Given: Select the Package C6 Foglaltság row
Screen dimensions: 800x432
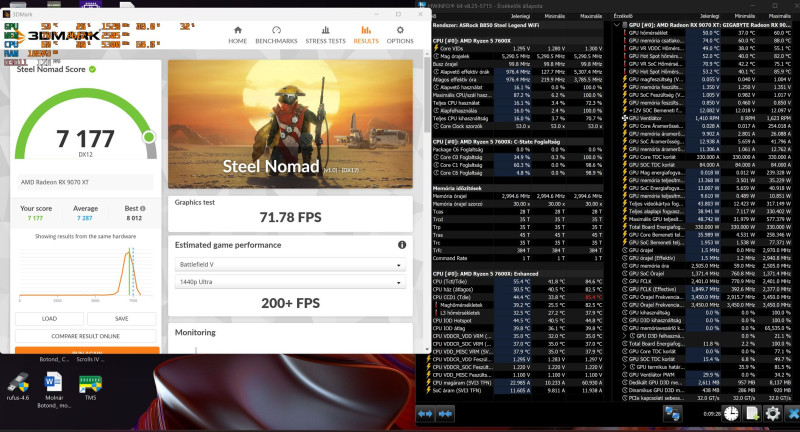Looking at the screenshot, I should (517, 149).
